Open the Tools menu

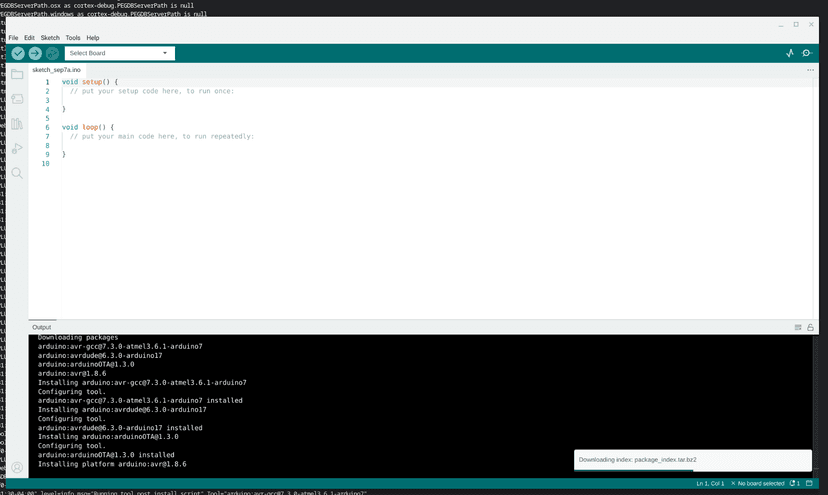coord(73,38)
